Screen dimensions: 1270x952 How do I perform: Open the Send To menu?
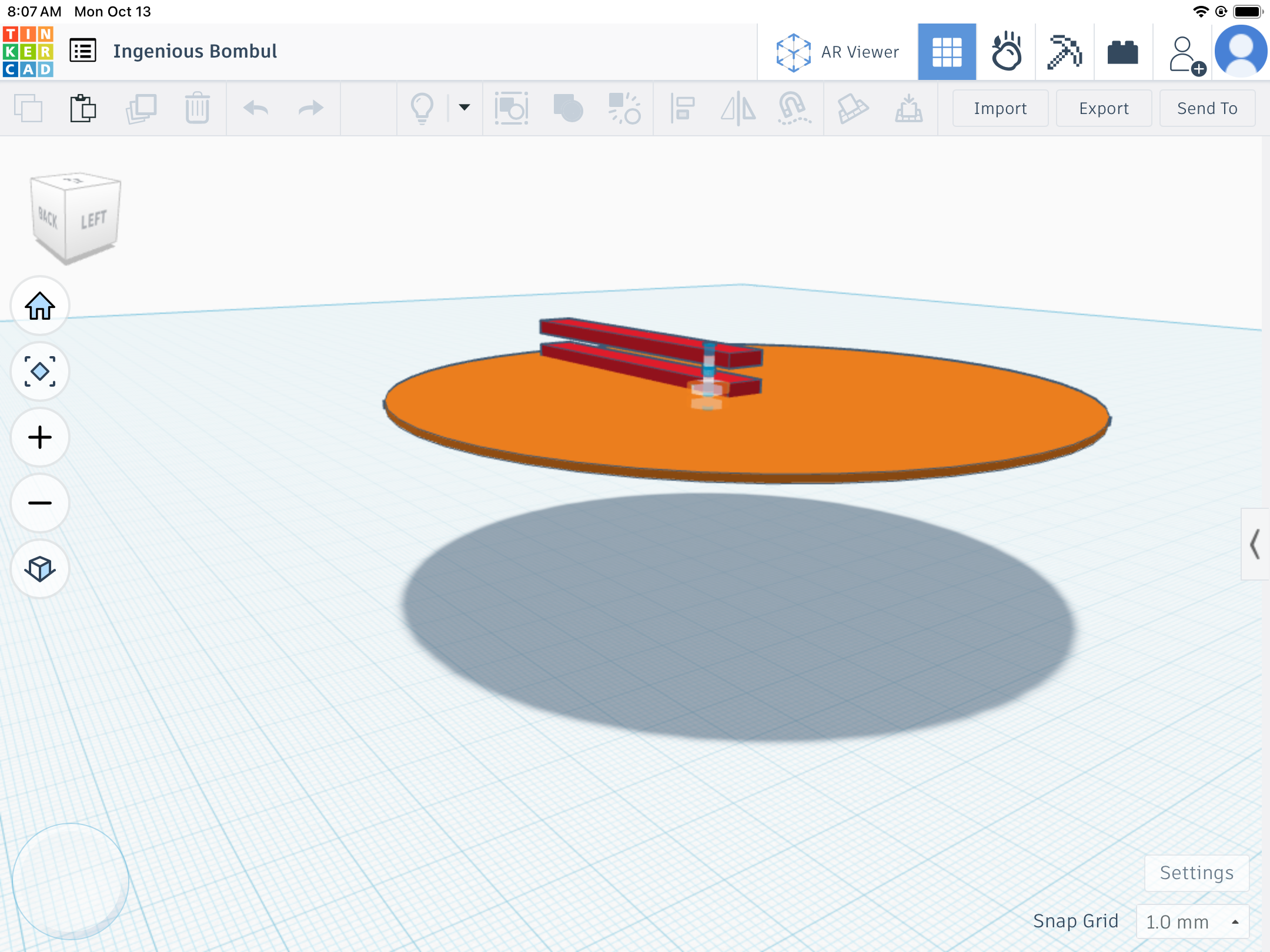pyautogui.click(x=1206, y=109)
